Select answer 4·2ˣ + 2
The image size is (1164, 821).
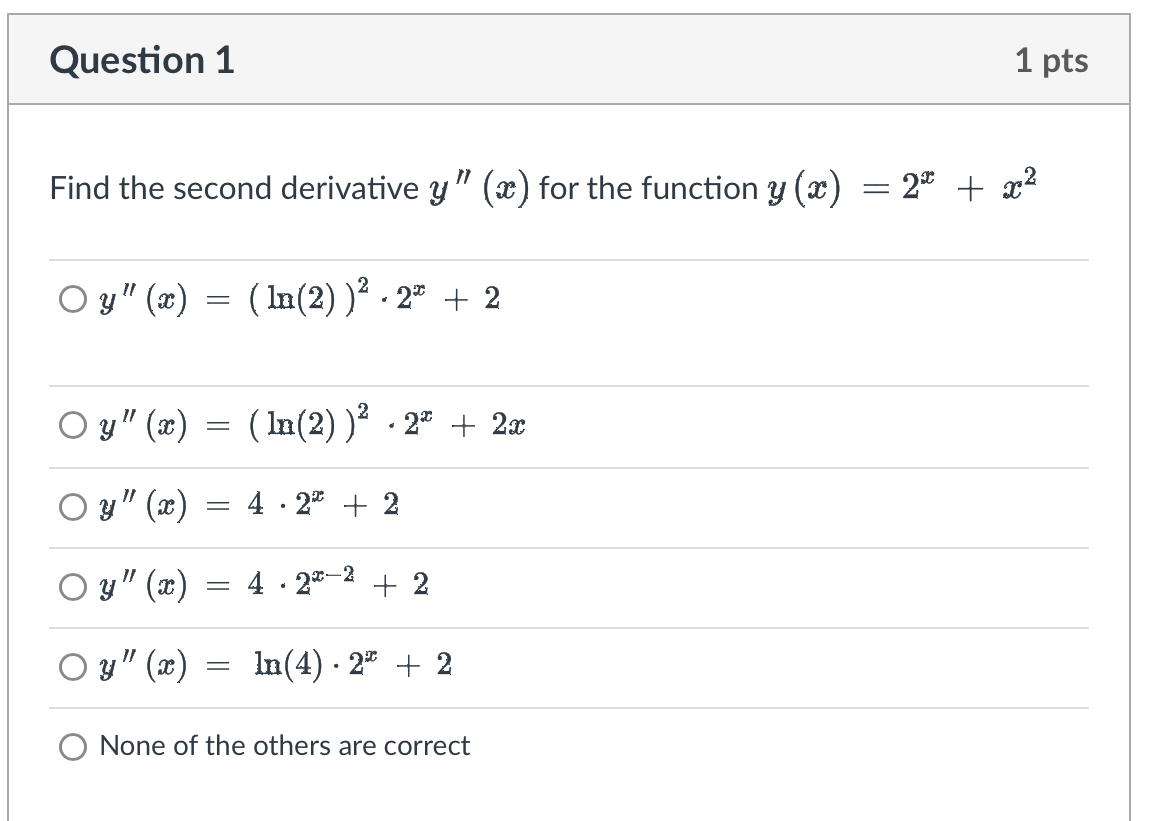click(71, 507)
